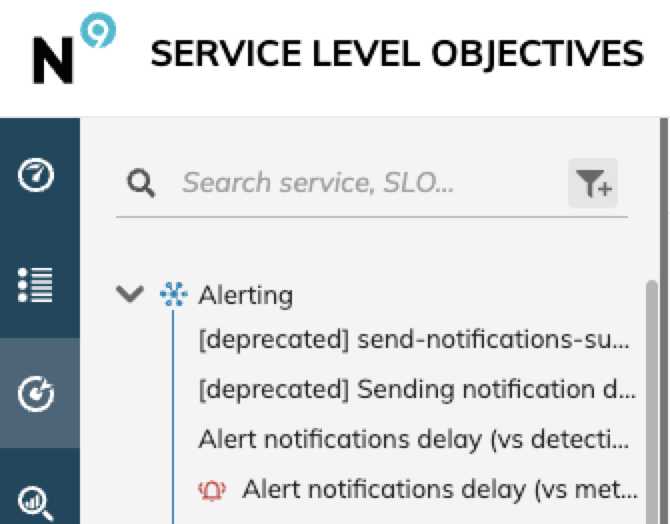The width and height of the screenshot is (670, 524).
Task: Click the red alert siren icon
Action: coord(212,490)
